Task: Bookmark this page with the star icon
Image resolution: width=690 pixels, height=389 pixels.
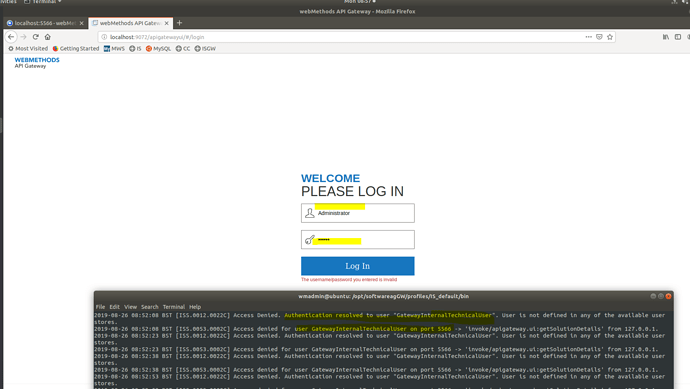Action: coord(610,37)
